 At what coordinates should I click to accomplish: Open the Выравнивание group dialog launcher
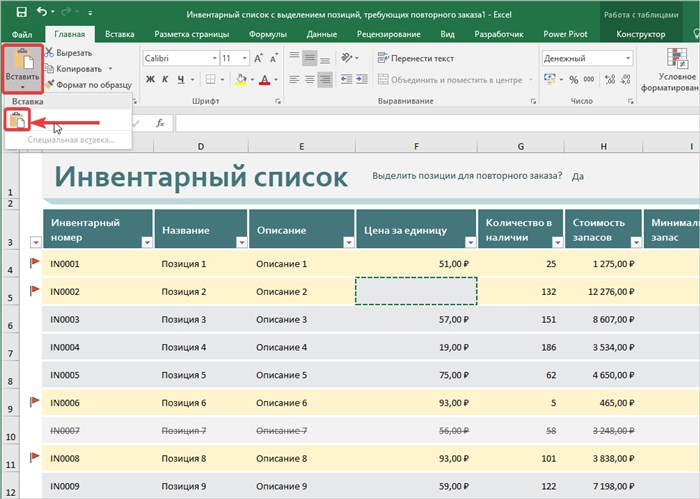[x=533, y=101]
